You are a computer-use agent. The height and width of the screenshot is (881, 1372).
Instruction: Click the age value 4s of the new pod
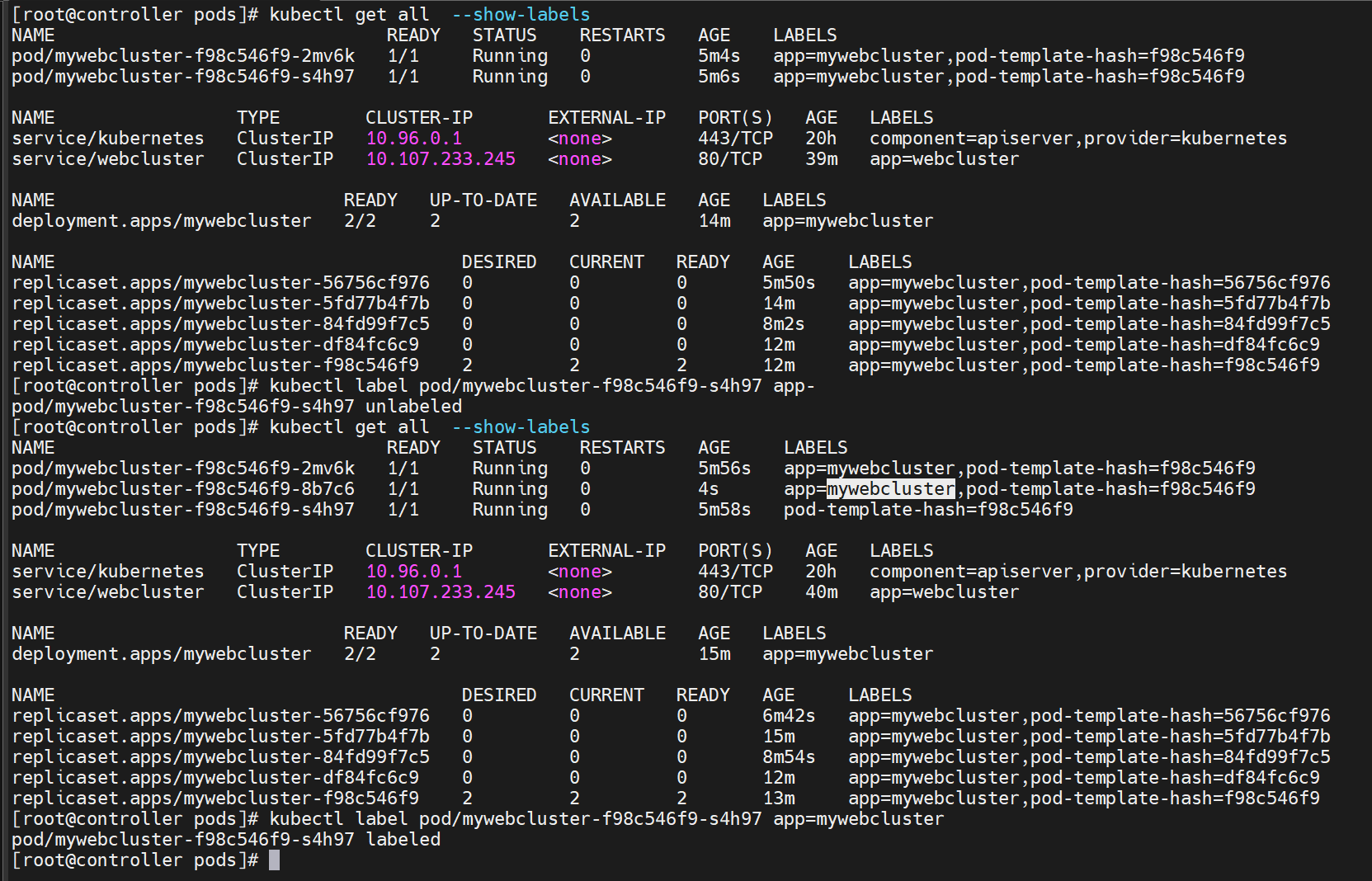pyautogui.click(x=709, y=489)
